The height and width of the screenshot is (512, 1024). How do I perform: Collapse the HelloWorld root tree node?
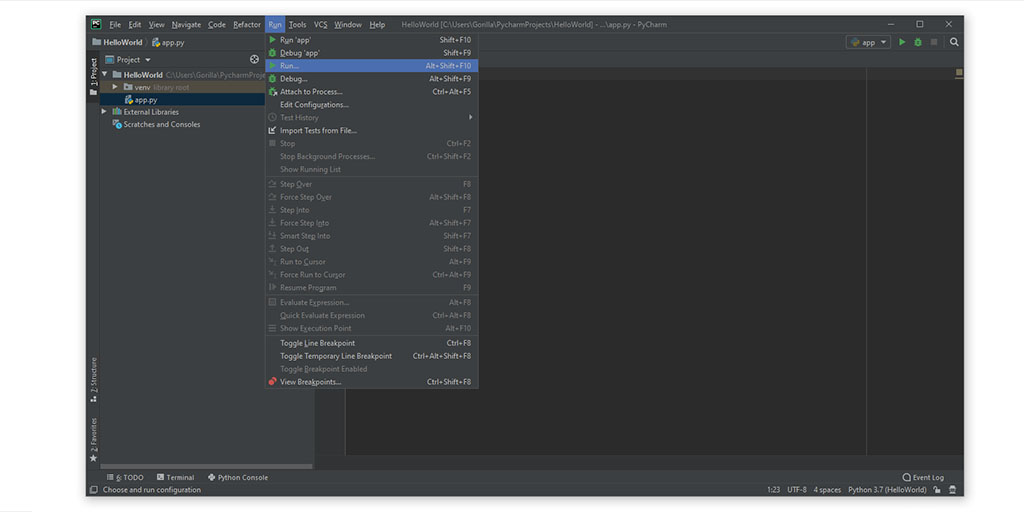pos(104,74)
